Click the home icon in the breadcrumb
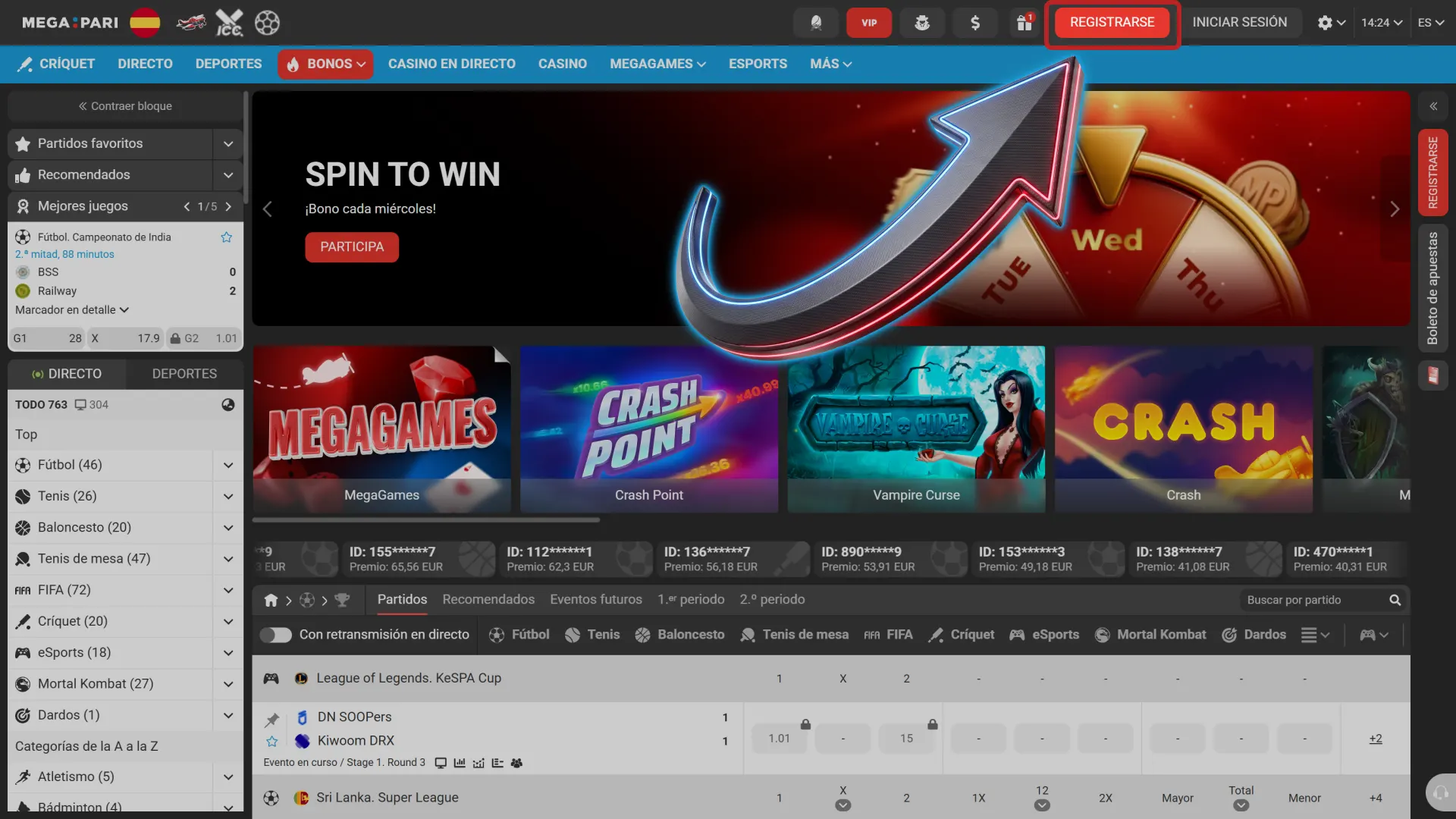The image size is (1456, 819). [x=271, y=601]
